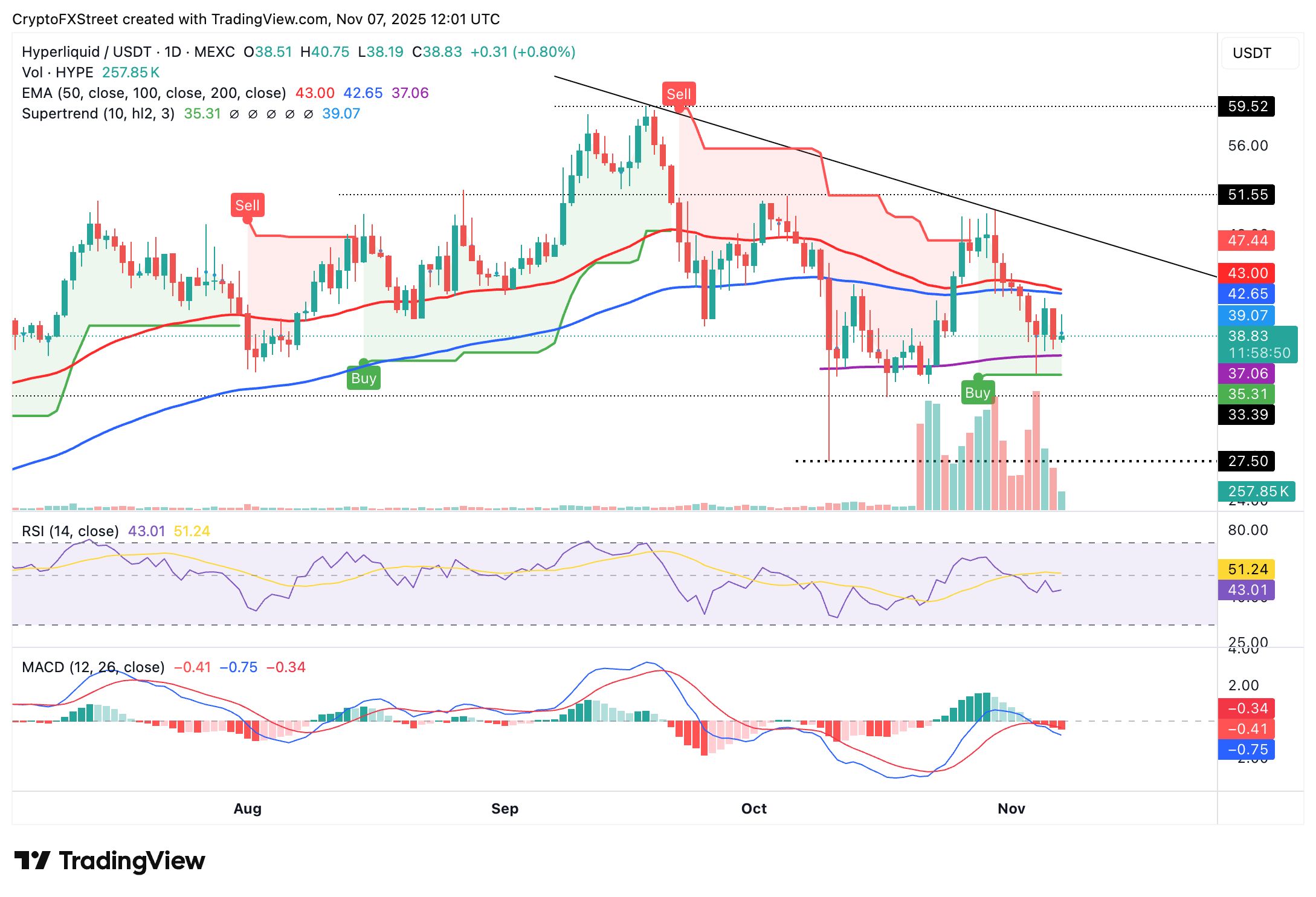The height and width of the screenshot is (897, 1316).
Task: Click the Vol · HYPE legend entry
Action: [x=58, y=72]
